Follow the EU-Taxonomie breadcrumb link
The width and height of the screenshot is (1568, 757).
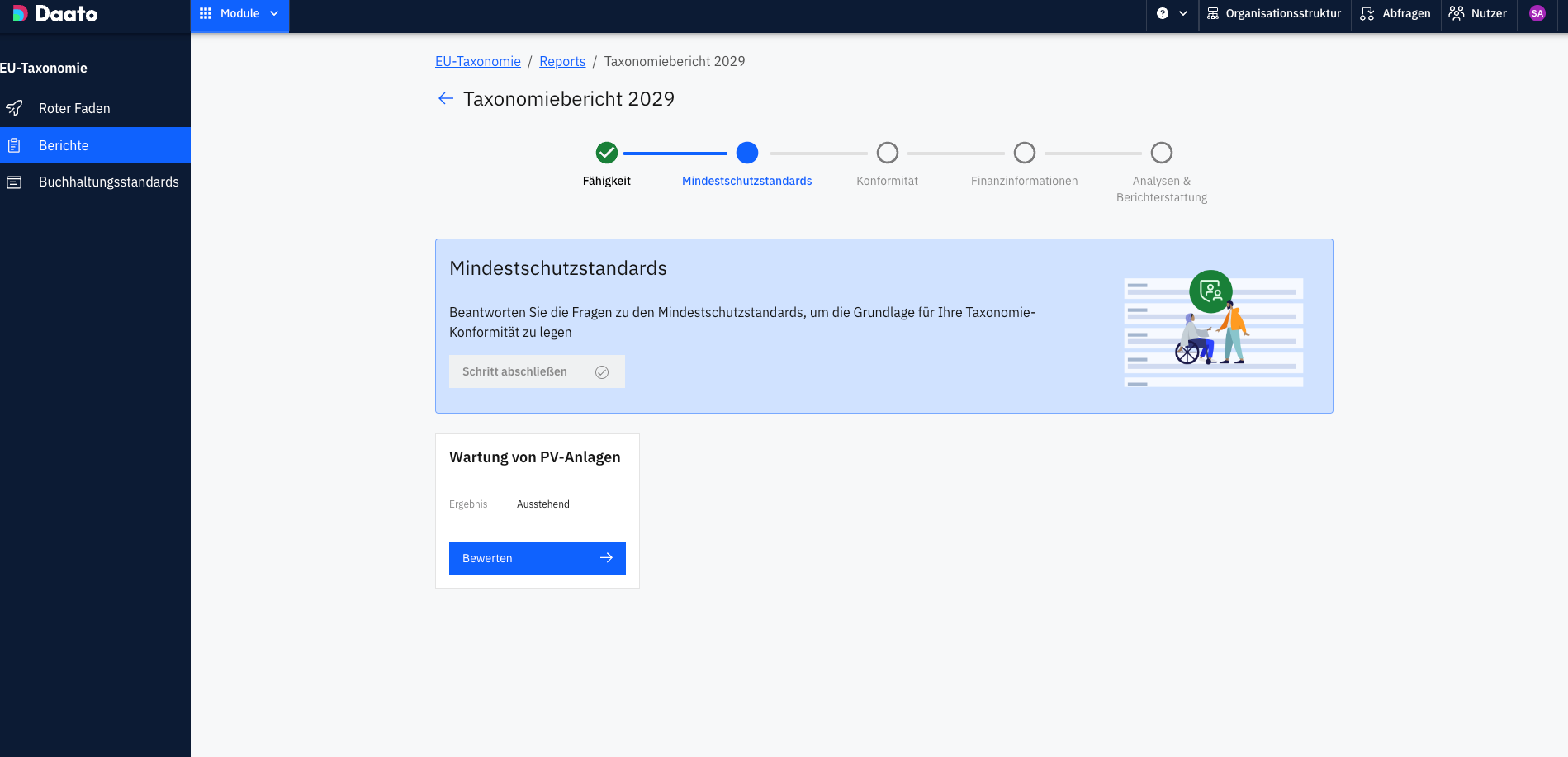[478, 61]
